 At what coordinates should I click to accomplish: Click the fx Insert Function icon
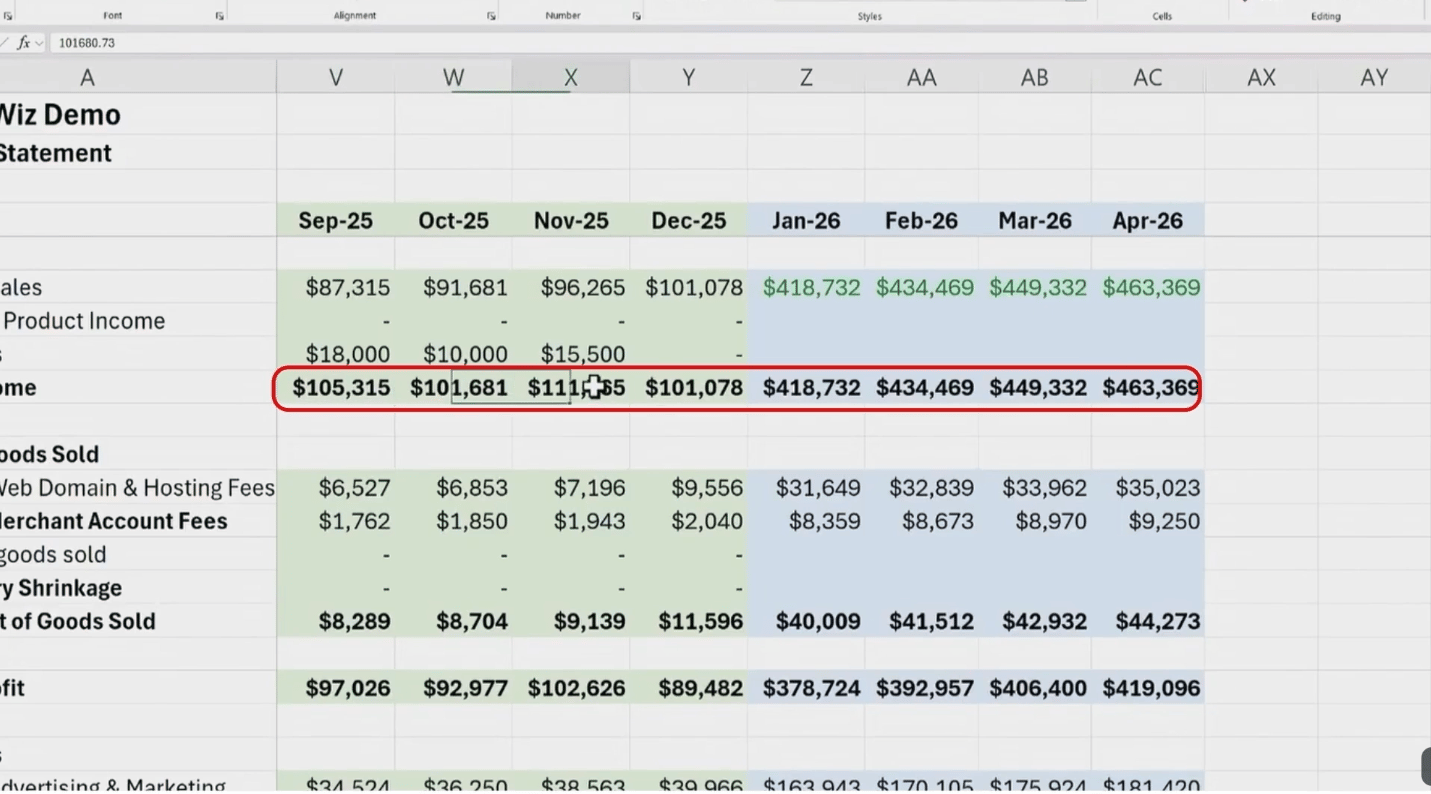[23, 43]
